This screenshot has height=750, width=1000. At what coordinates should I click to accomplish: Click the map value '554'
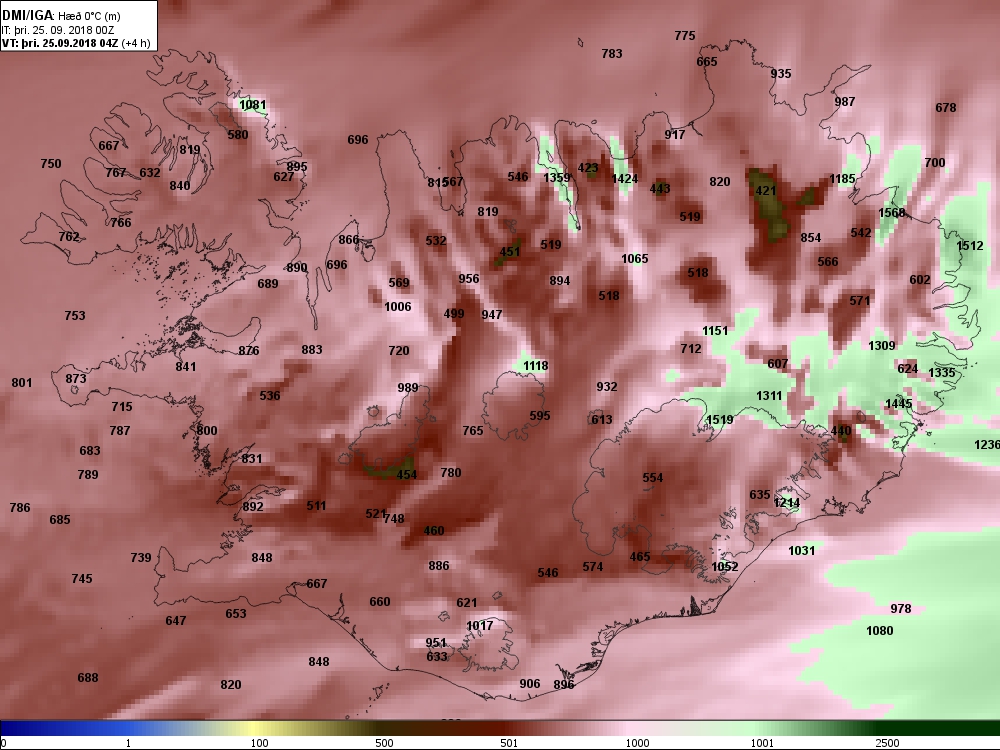point(653,478)
